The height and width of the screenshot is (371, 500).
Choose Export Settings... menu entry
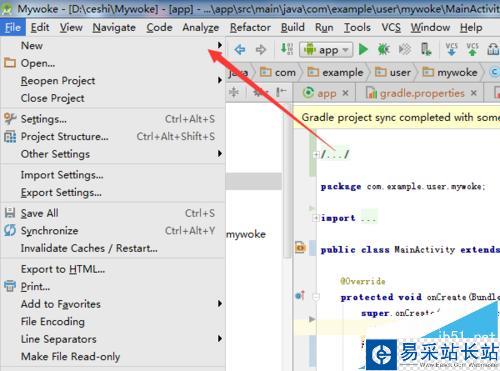click(113, 192)
